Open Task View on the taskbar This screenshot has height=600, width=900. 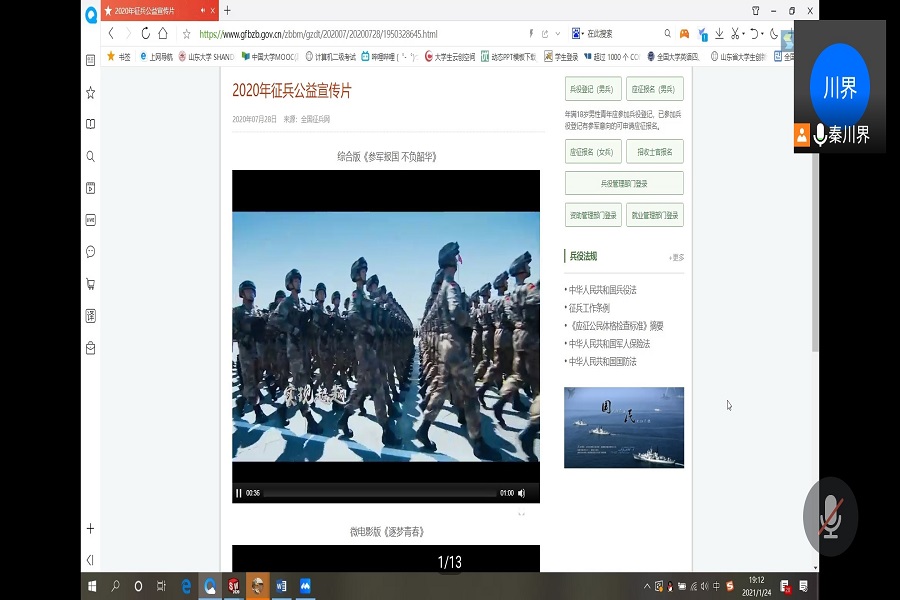pos(161,586)
